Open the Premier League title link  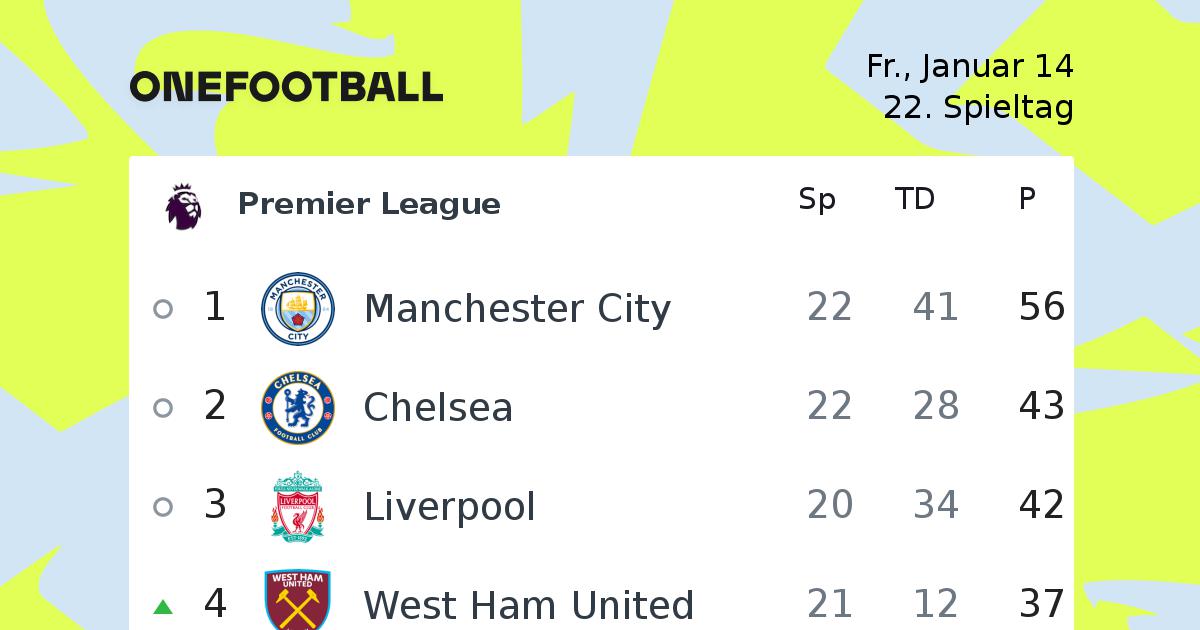[369, 204]
